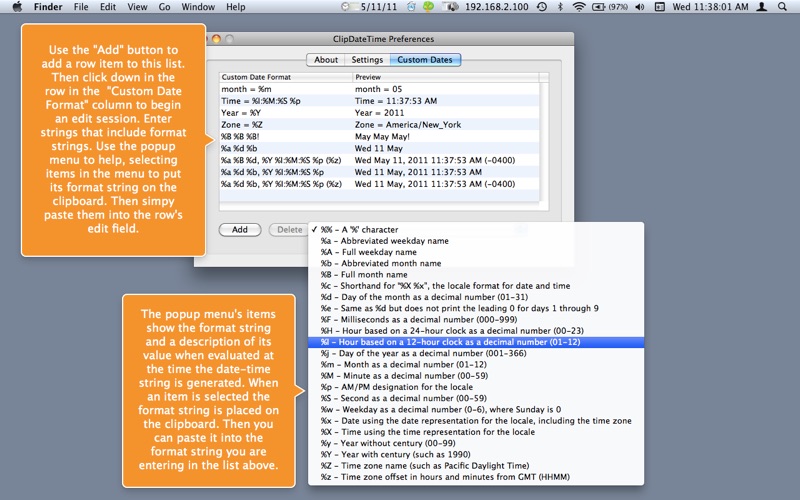Click the green tree menu bar icon
Screen dimensions: 800x500
coord(429,7)
